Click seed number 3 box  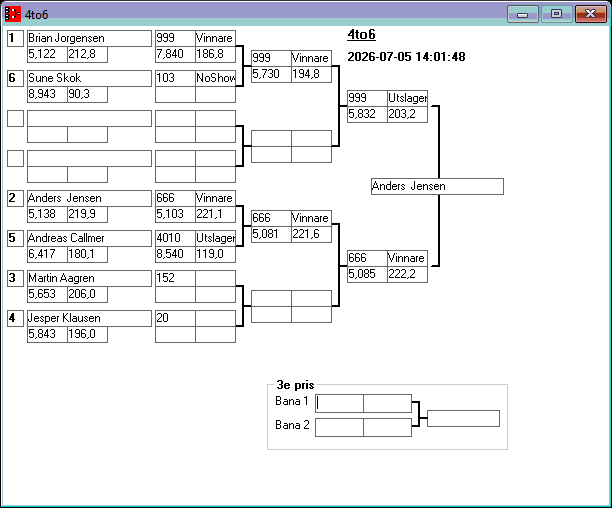coord(16,278)
